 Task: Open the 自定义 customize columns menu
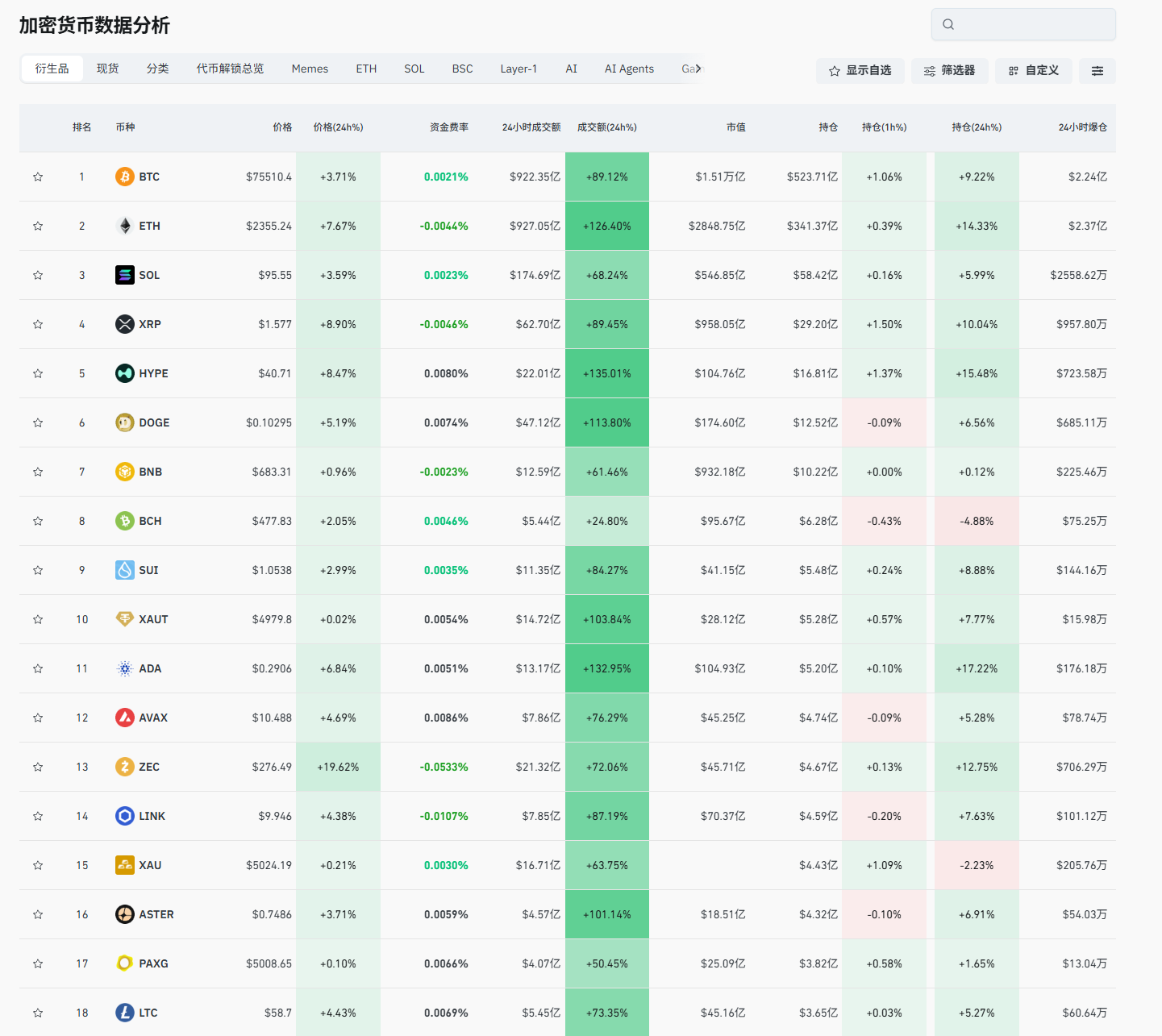1033,71
